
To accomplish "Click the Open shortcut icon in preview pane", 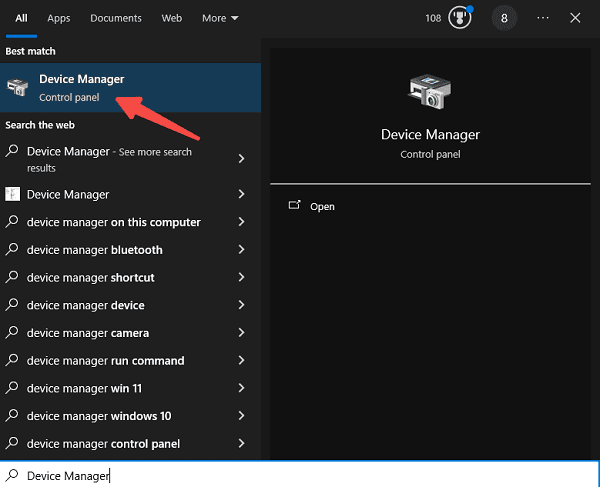I will click(x=294, y=205).
